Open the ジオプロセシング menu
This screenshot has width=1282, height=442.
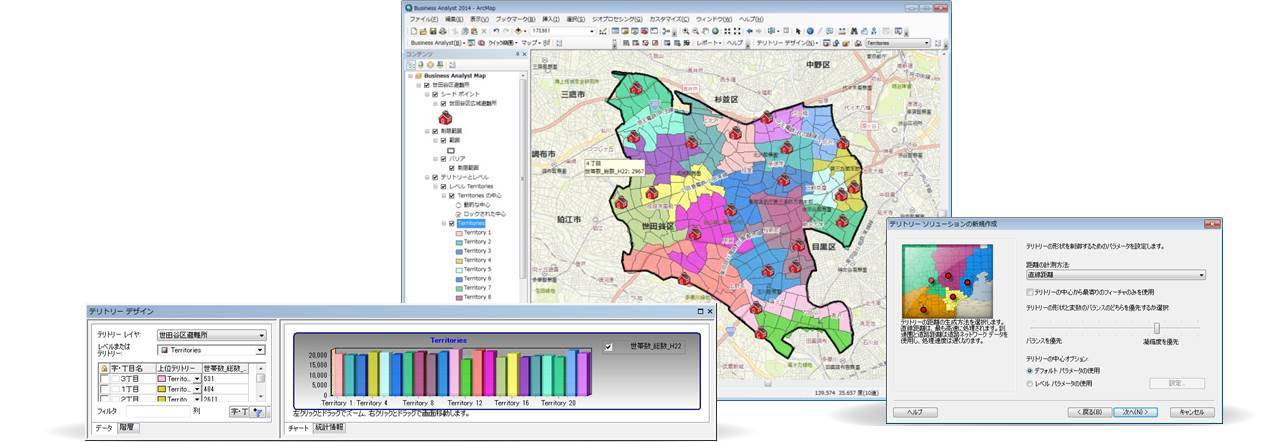click(617, 19)
